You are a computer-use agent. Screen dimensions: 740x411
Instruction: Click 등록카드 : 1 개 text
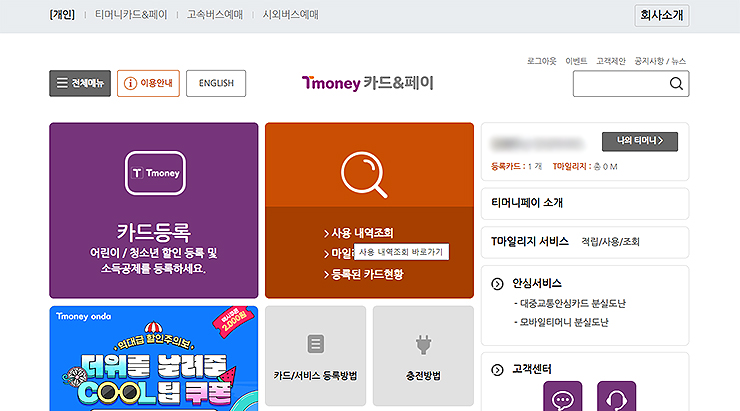point(517,167)
